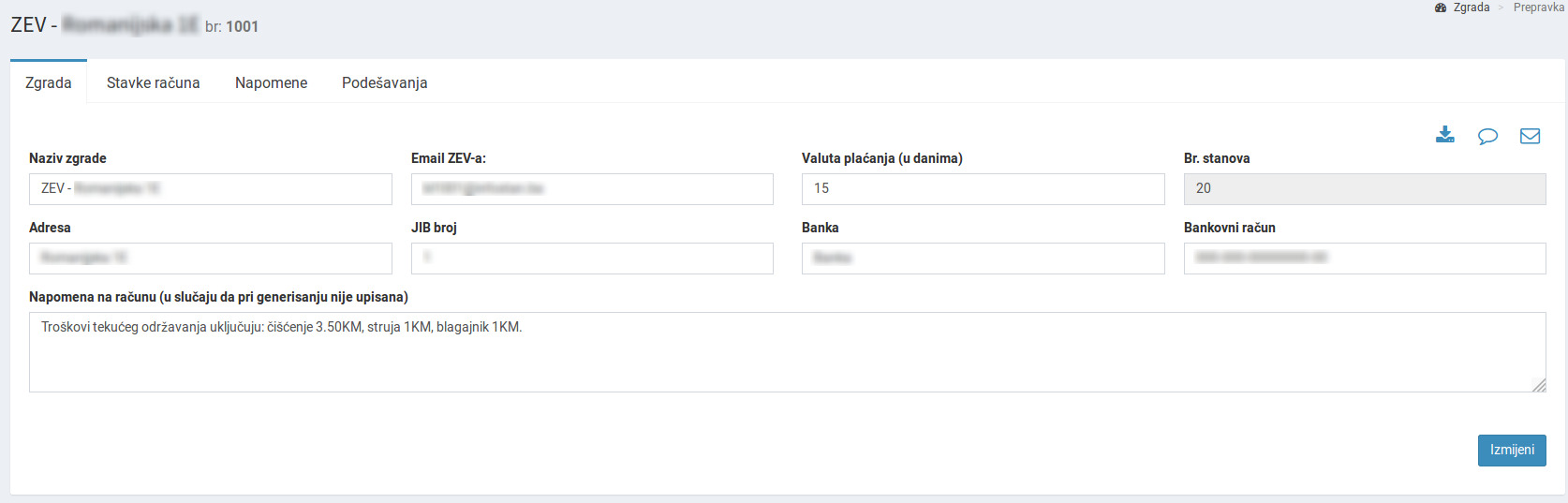Viewport: 1568px width, 503px height.
Task: Focus the Bankovni račun field
Action: [1364, 259]
